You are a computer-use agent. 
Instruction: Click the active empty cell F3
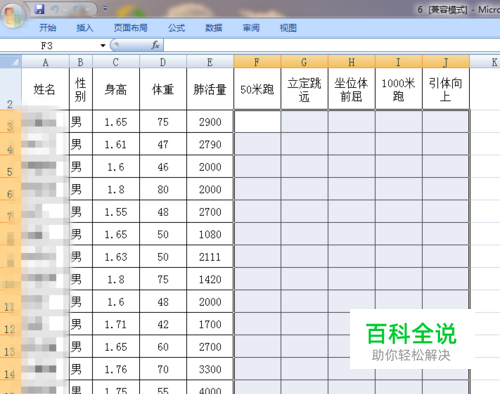click(257, 122)
